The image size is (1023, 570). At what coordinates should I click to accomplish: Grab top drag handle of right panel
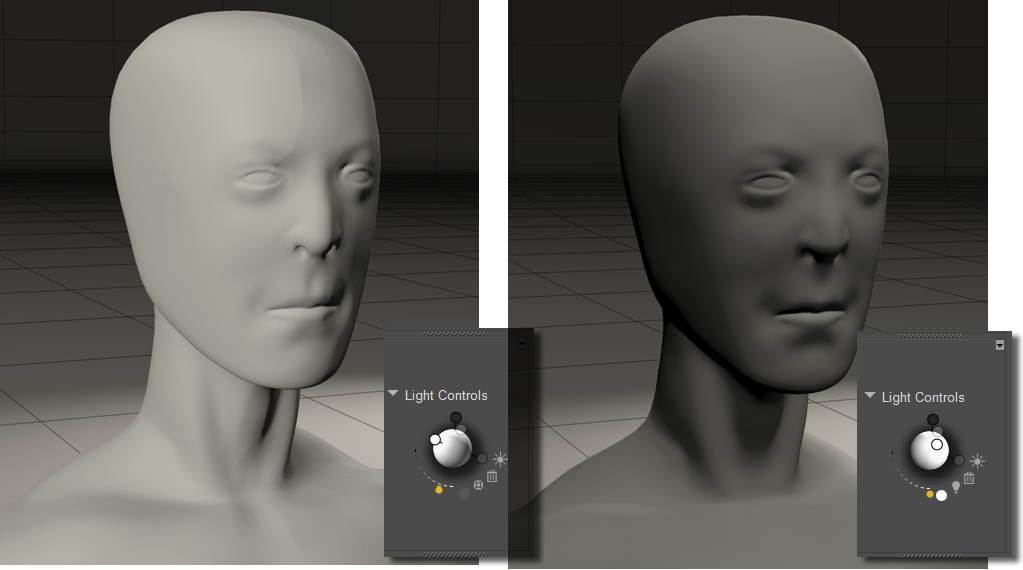point(930,336)
